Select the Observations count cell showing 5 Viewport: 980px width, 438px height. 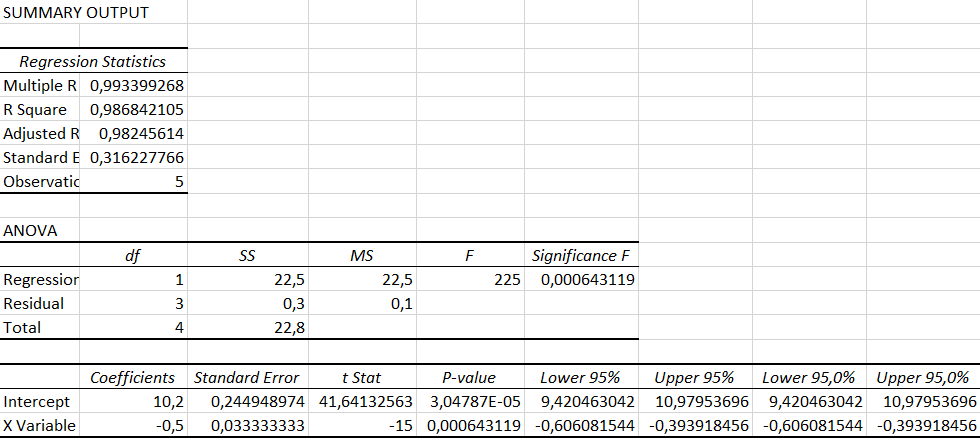point(176,182)
